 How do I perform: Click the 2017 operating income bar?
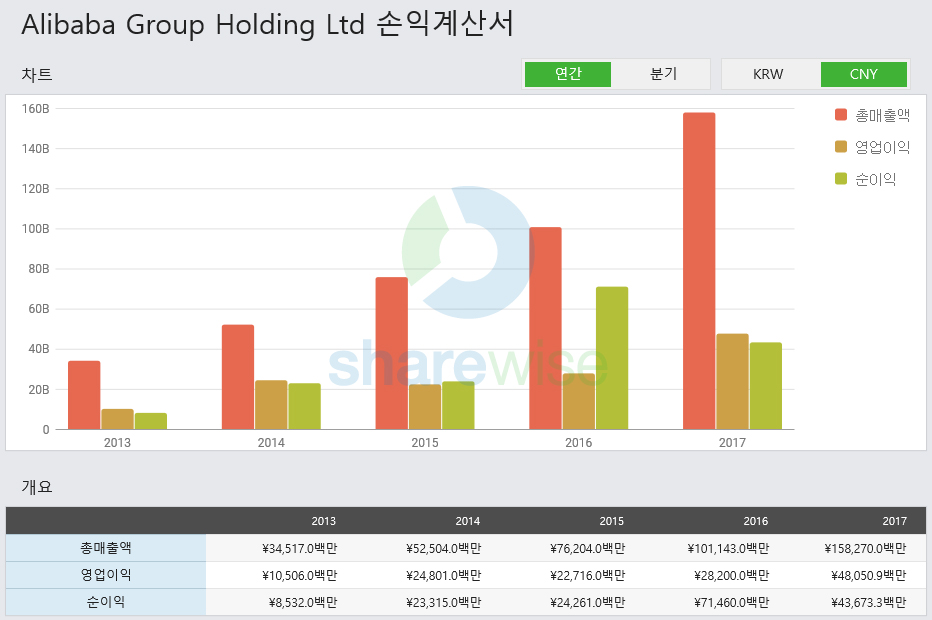pyautogui.click(x=732, y=382)
